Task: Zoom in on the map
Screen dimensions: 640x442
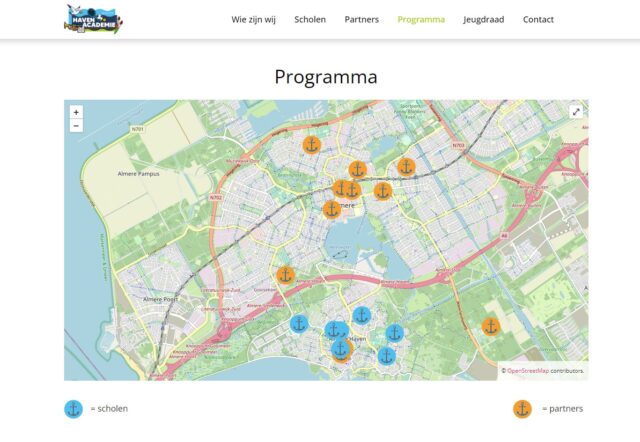Action: coord(76,112)
